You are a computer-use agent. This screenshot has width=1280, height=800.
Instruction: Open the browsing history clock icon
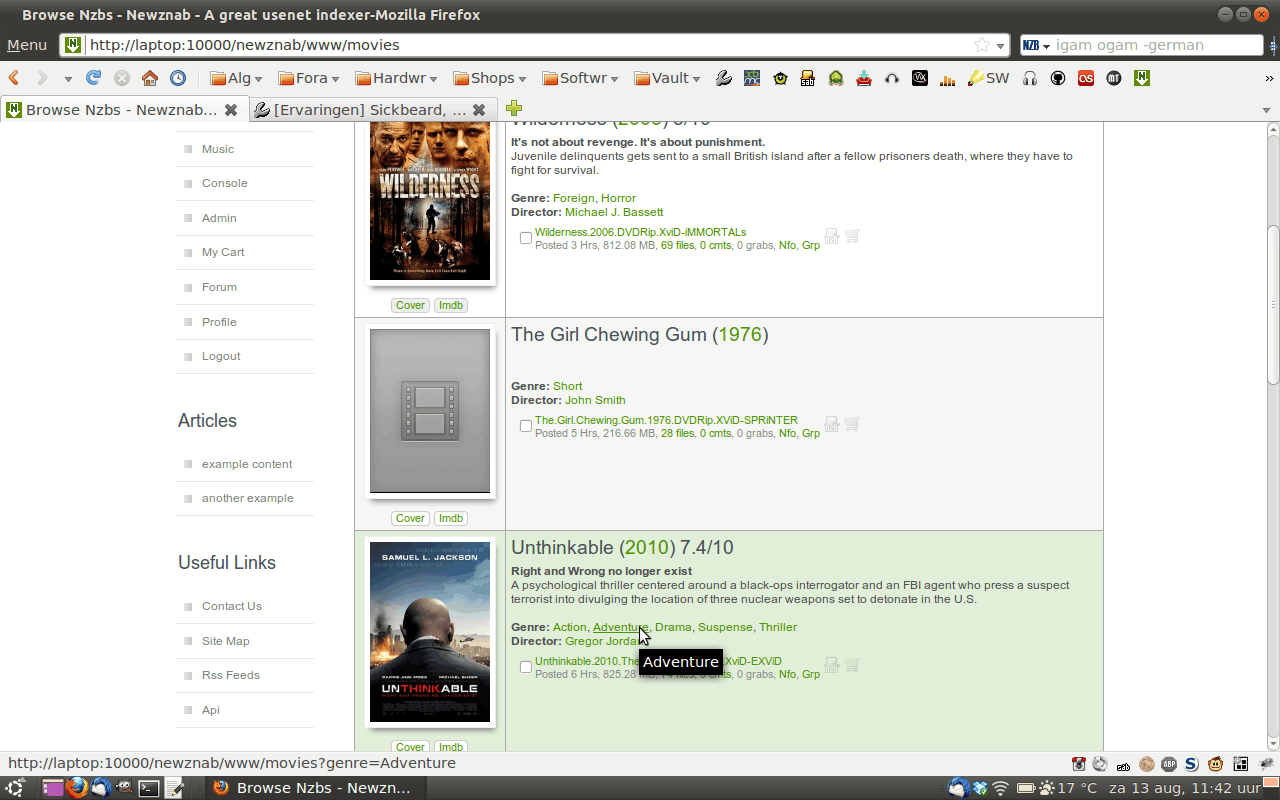pos(178,78)
